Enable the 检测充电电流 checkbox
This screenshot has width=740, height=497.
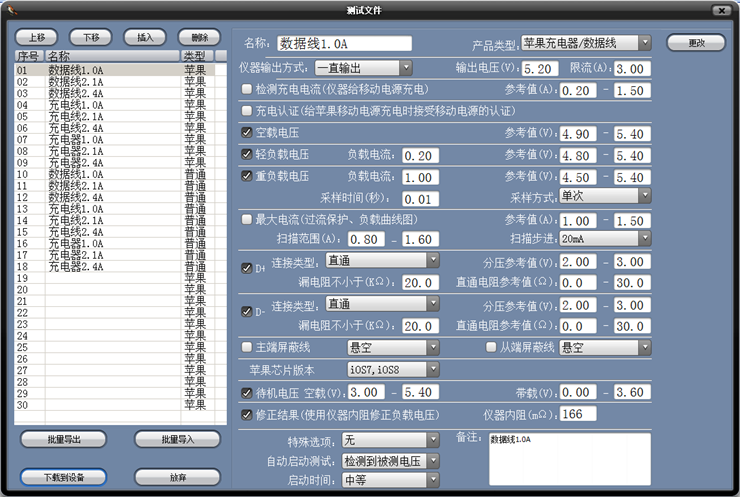[x=247, y=89]
